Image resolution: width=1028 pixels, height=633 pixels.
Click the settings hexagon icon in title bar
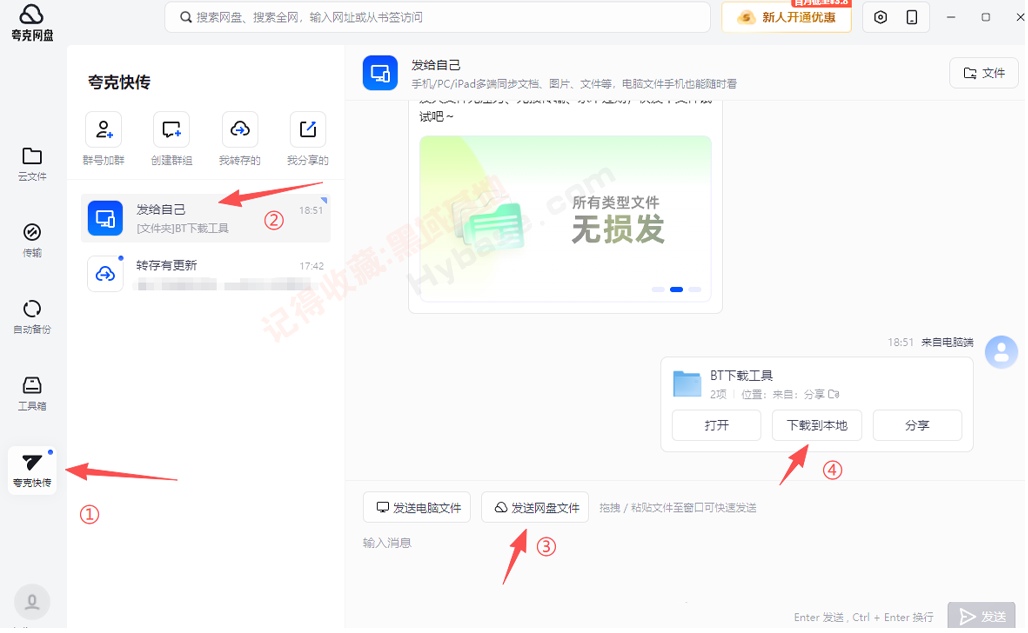(880, 17)
